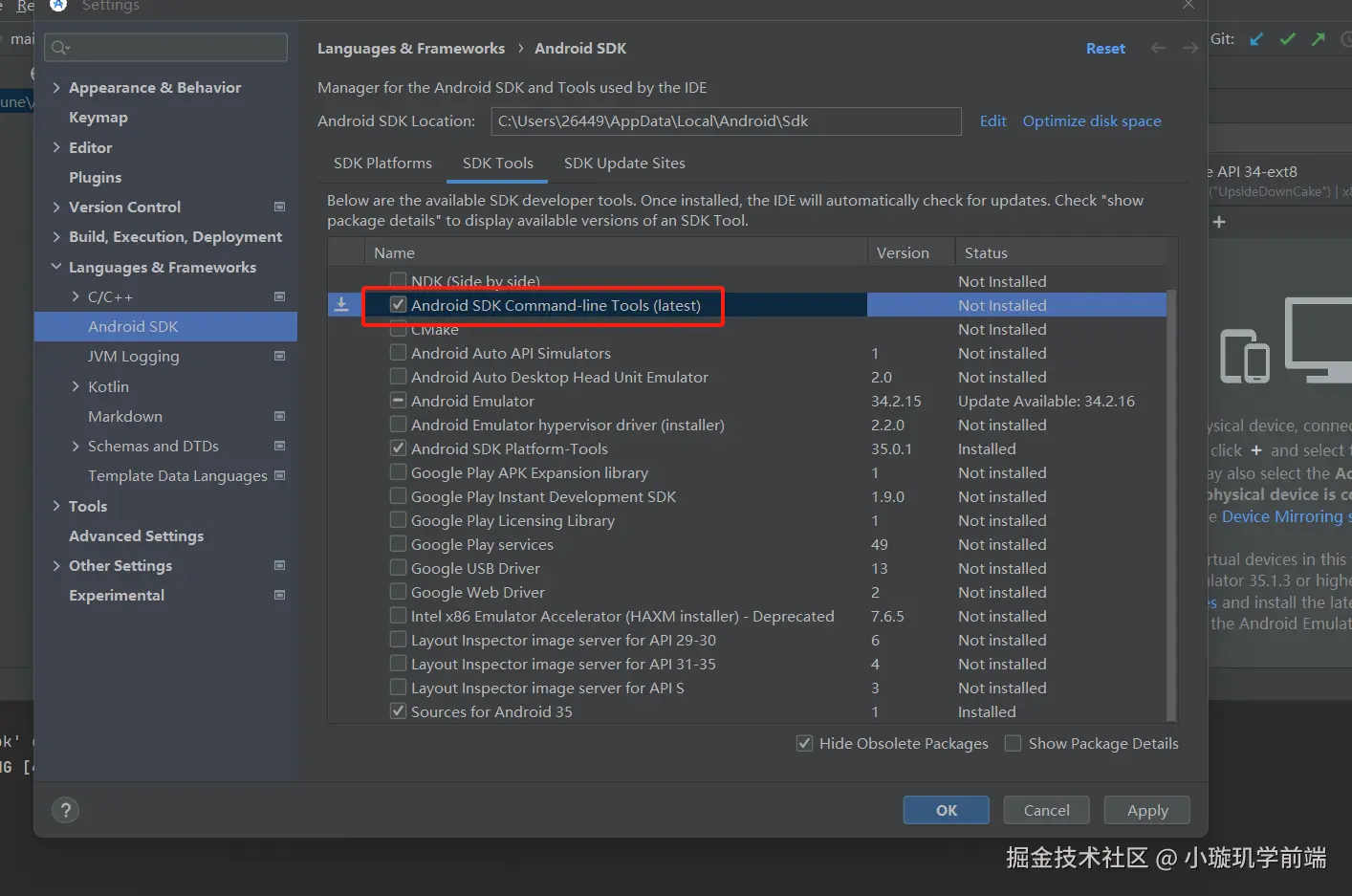
Task: Go back with the left arrow icon
Action: pyautogui.click(x=1158, y=48)
